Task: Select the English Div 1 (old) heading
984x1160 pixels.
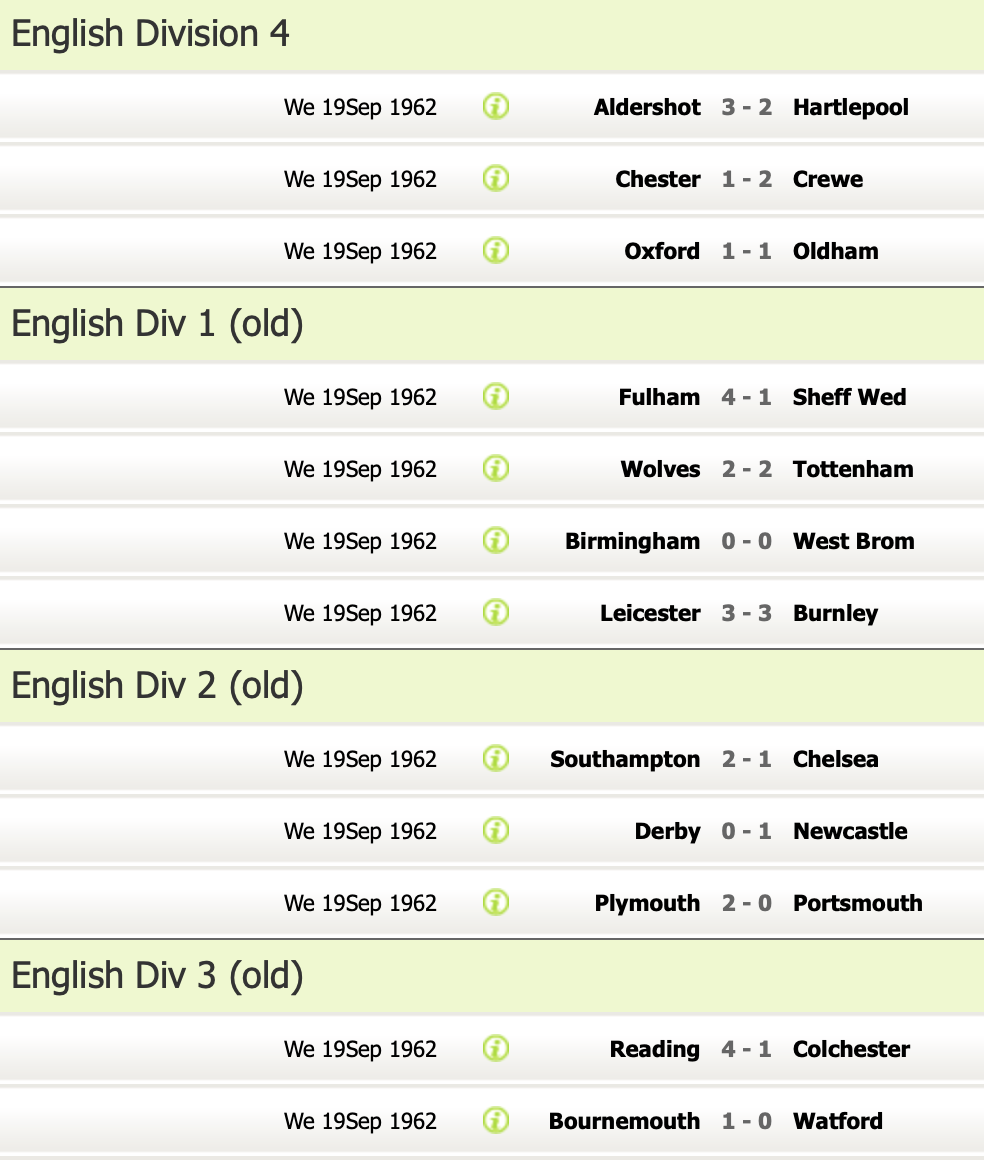Action: click(x=157, y=324)
